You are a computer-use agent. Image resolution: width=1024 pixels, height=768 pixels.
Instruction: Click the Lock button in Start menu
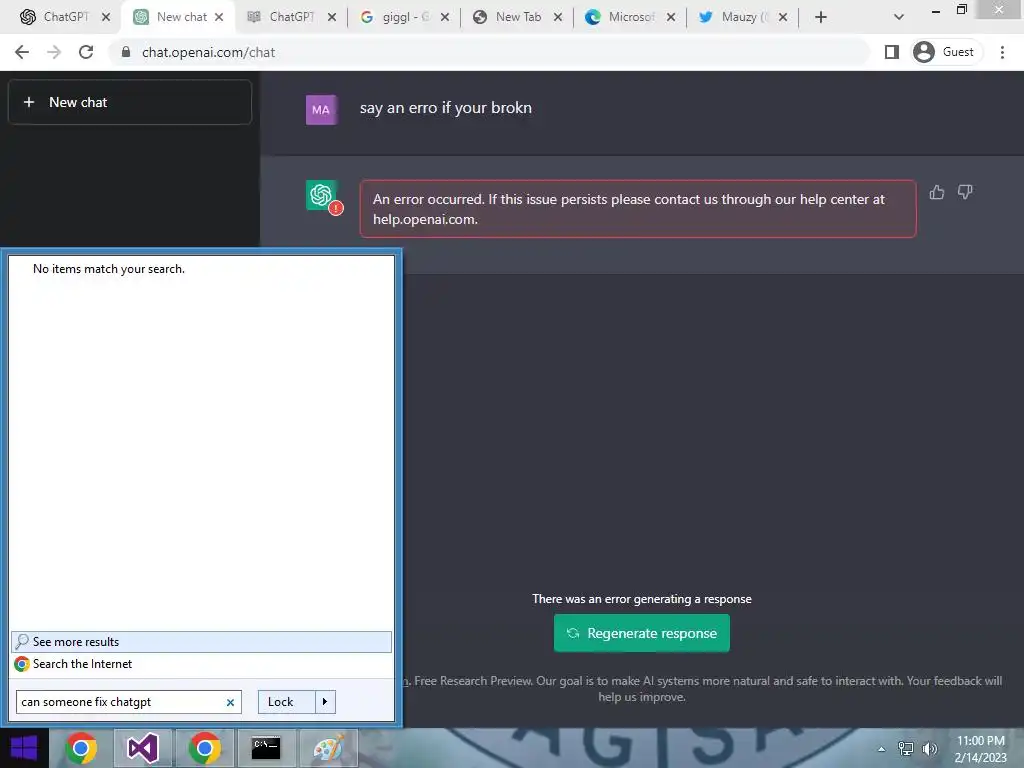pyautogui.click(x=287, y=702)
